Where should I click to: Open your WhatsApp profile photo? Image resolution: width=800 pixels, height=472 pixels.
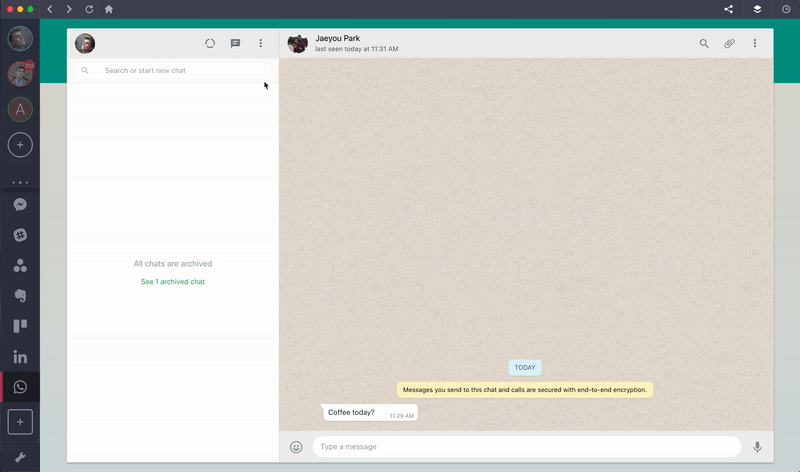85,43
